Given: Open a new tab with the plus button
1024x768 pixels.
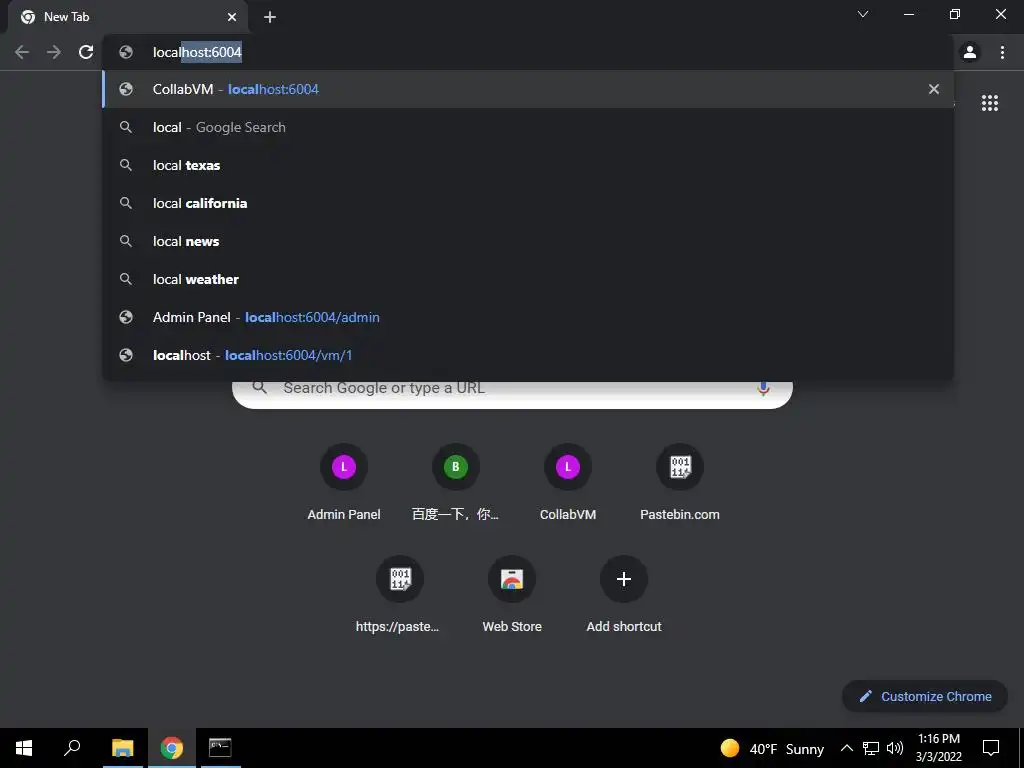Looking at the screenshot, I should tap(270, 17).
